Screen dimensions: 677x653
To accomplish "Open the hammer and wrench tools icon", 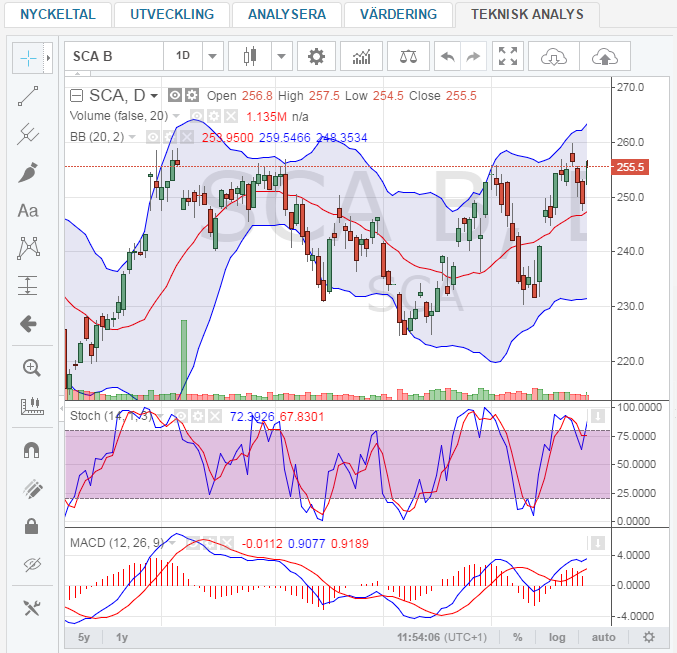I will coord(32,608).
